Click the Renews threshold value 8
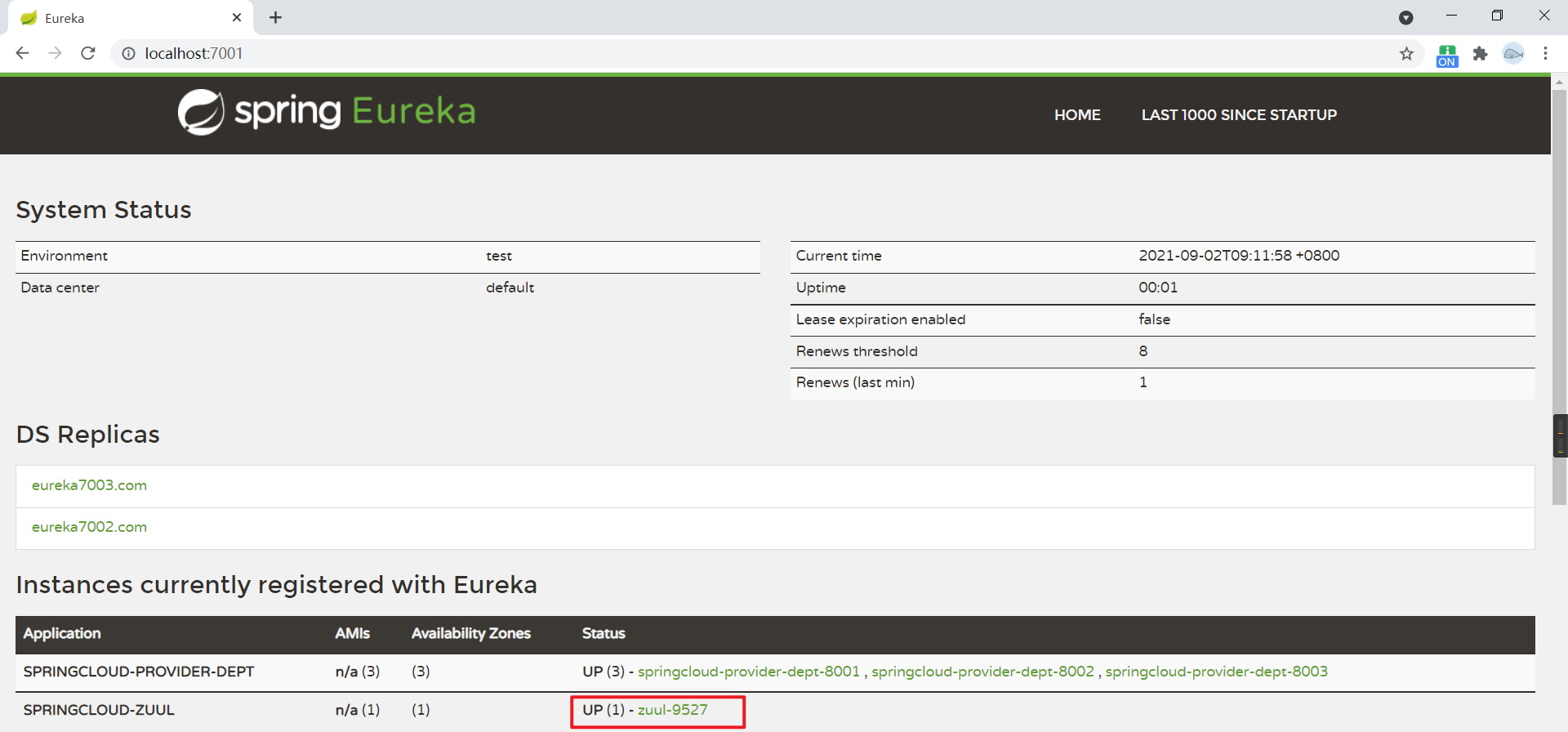Screen dimensions: 1568x732 coord(1143,351)
